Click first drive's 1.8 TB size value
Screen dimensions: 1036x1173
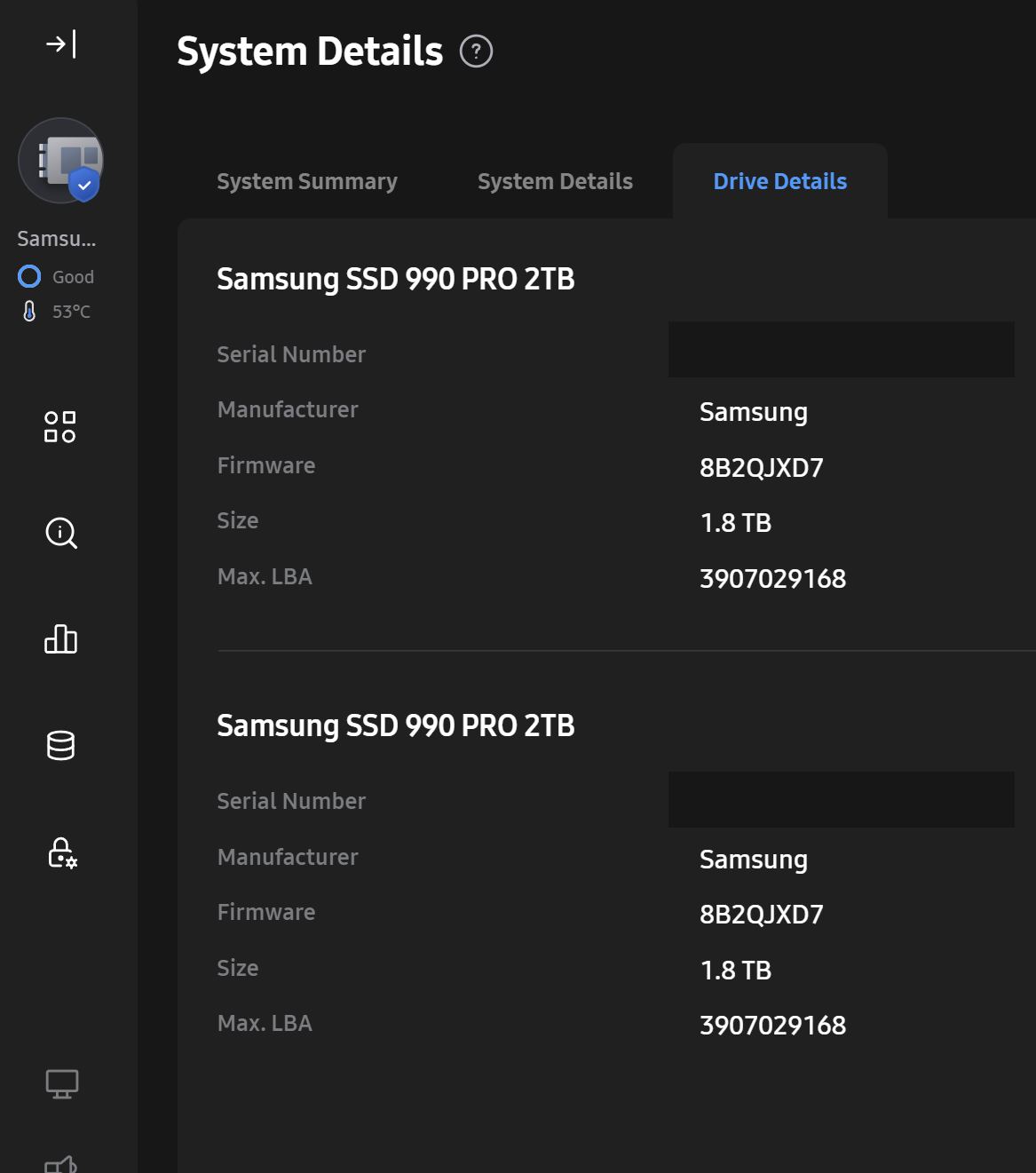click(x=736, y=523)
